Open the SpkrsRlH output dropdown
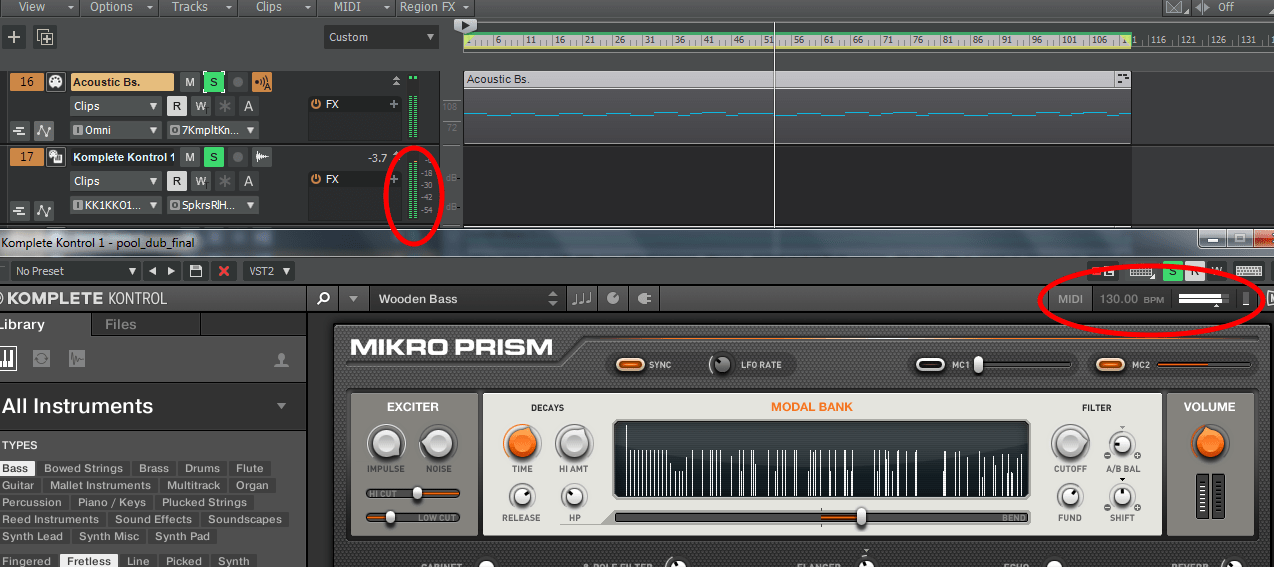The height and width of the screenshot is (567, 1274). (x=212, y=205)
